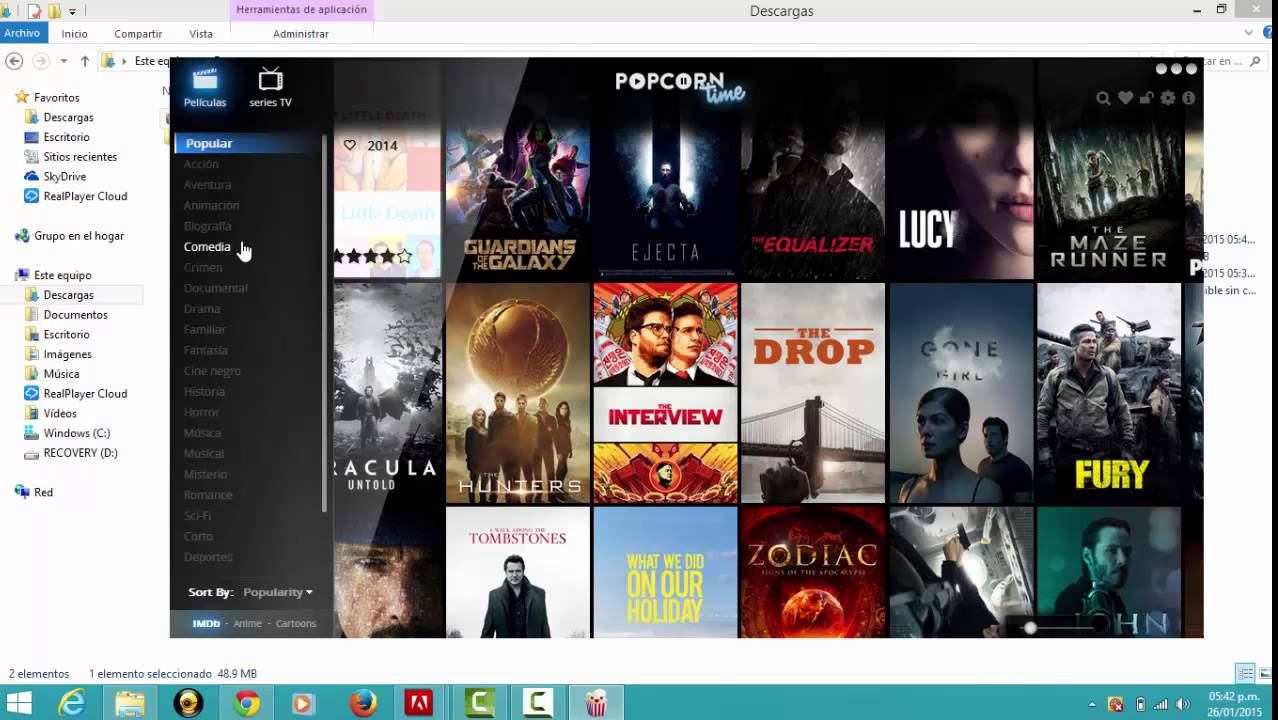Image resolution: width=1278 pixels, height=720 pixels.
Task: Open the Windows Start button
Action: 19,703
